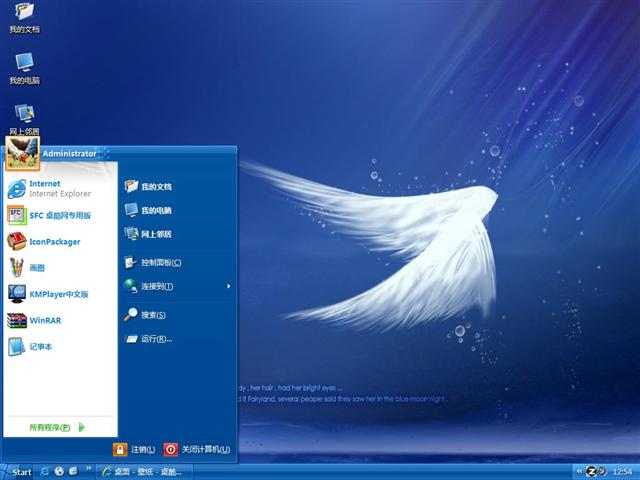
Task: Start WinRAR from the Start menu
Action: (44, 321)
